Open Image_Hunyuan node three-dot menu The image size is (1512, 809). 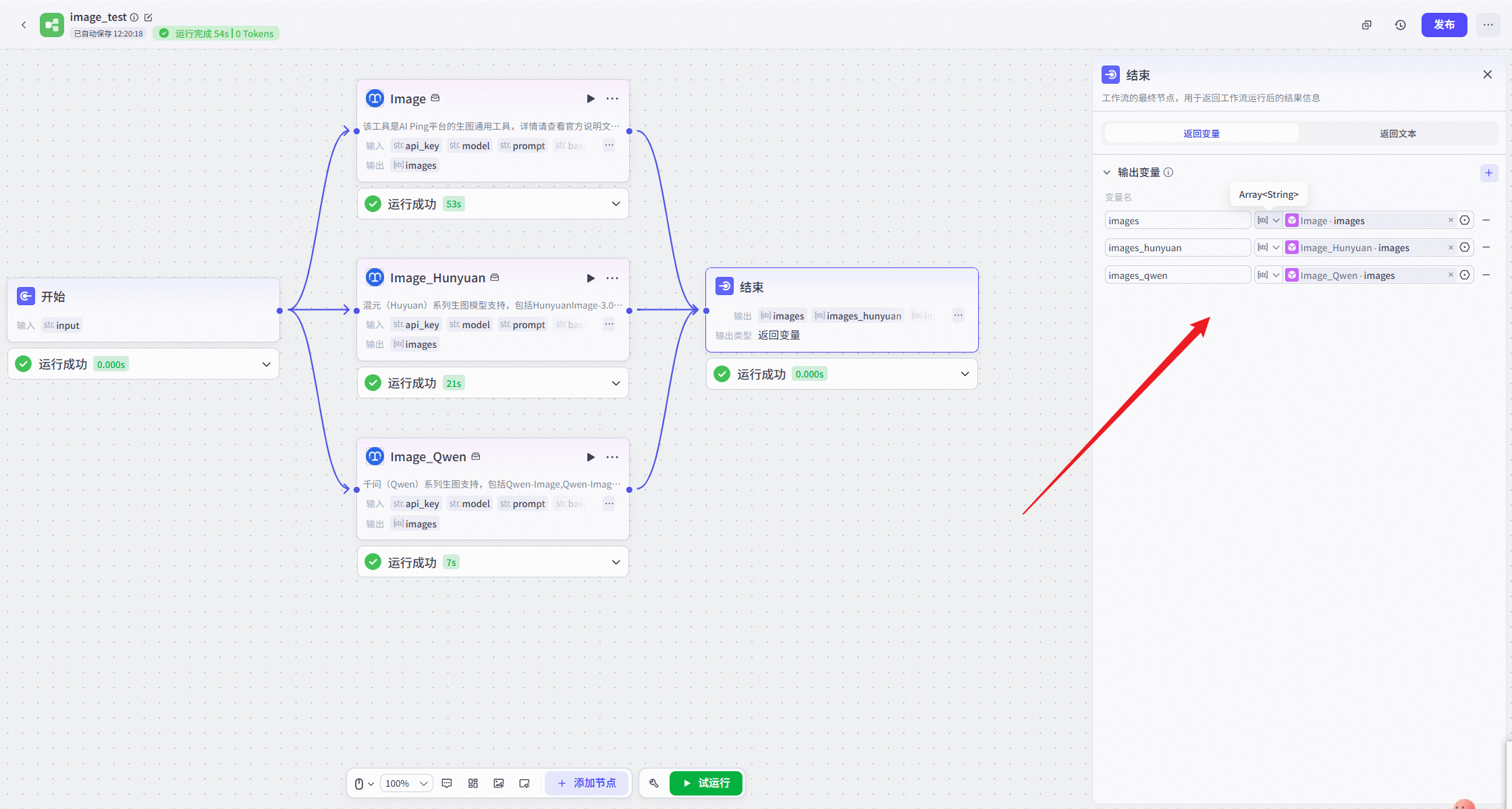click(x=612, y=278)
